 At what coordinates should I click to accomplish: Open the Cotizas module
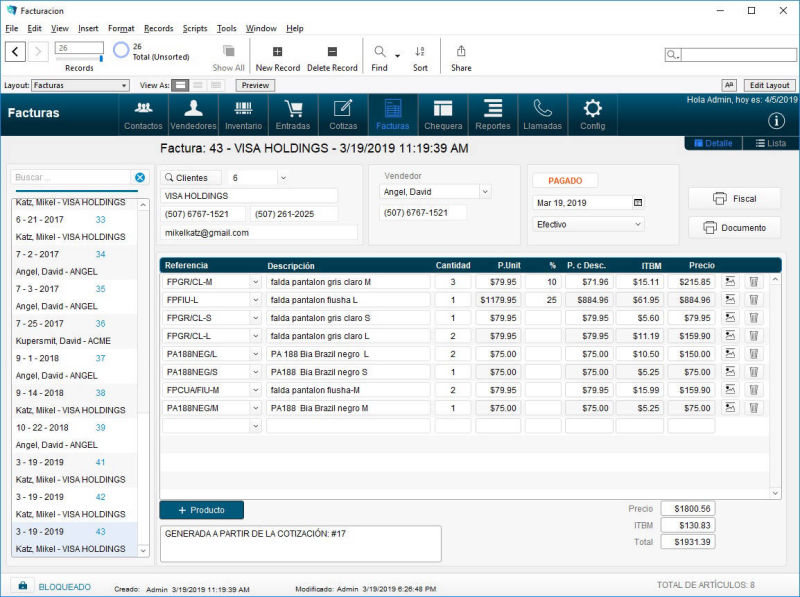pos(343,115)
